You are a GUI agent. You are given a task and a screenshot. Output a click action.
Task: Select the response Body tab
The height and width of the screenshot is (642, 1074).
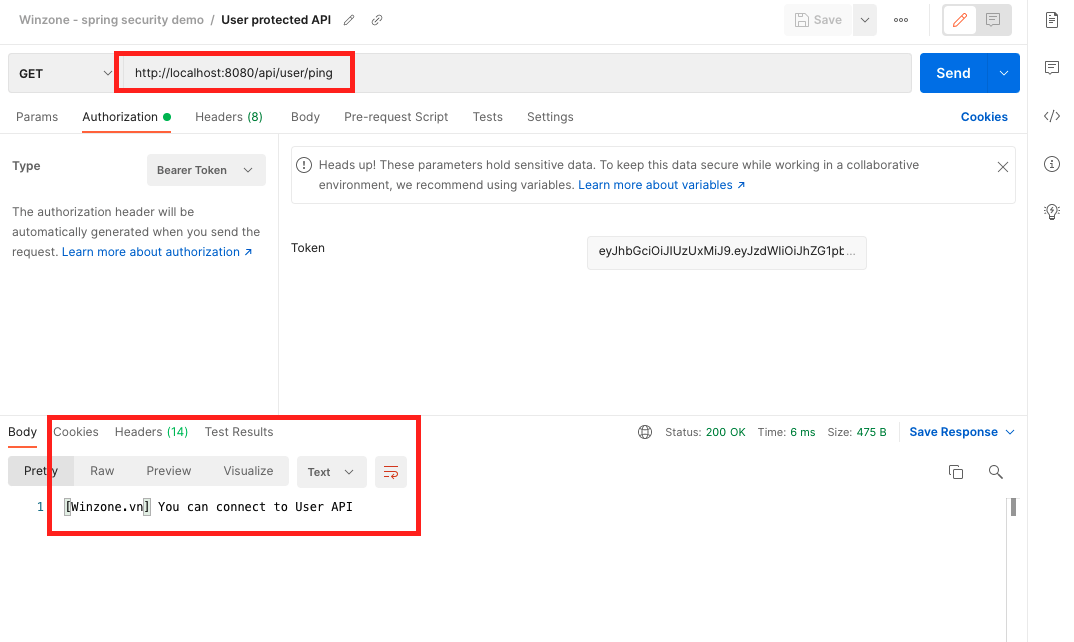coord(23,432)
